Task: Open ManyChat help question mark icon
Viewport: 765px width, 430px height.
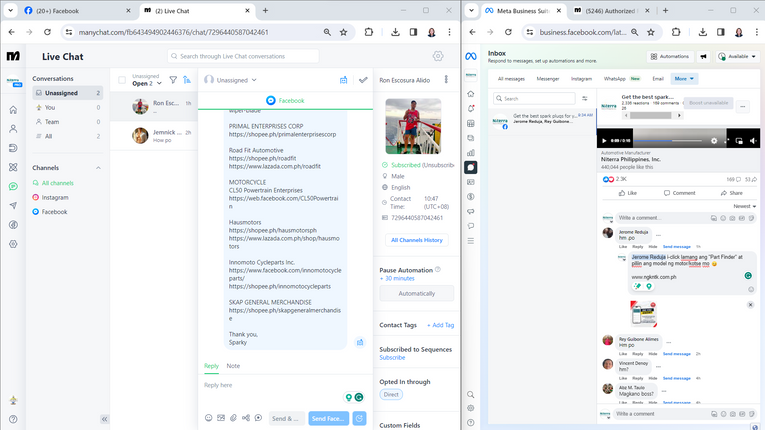Action: (13, 419)
